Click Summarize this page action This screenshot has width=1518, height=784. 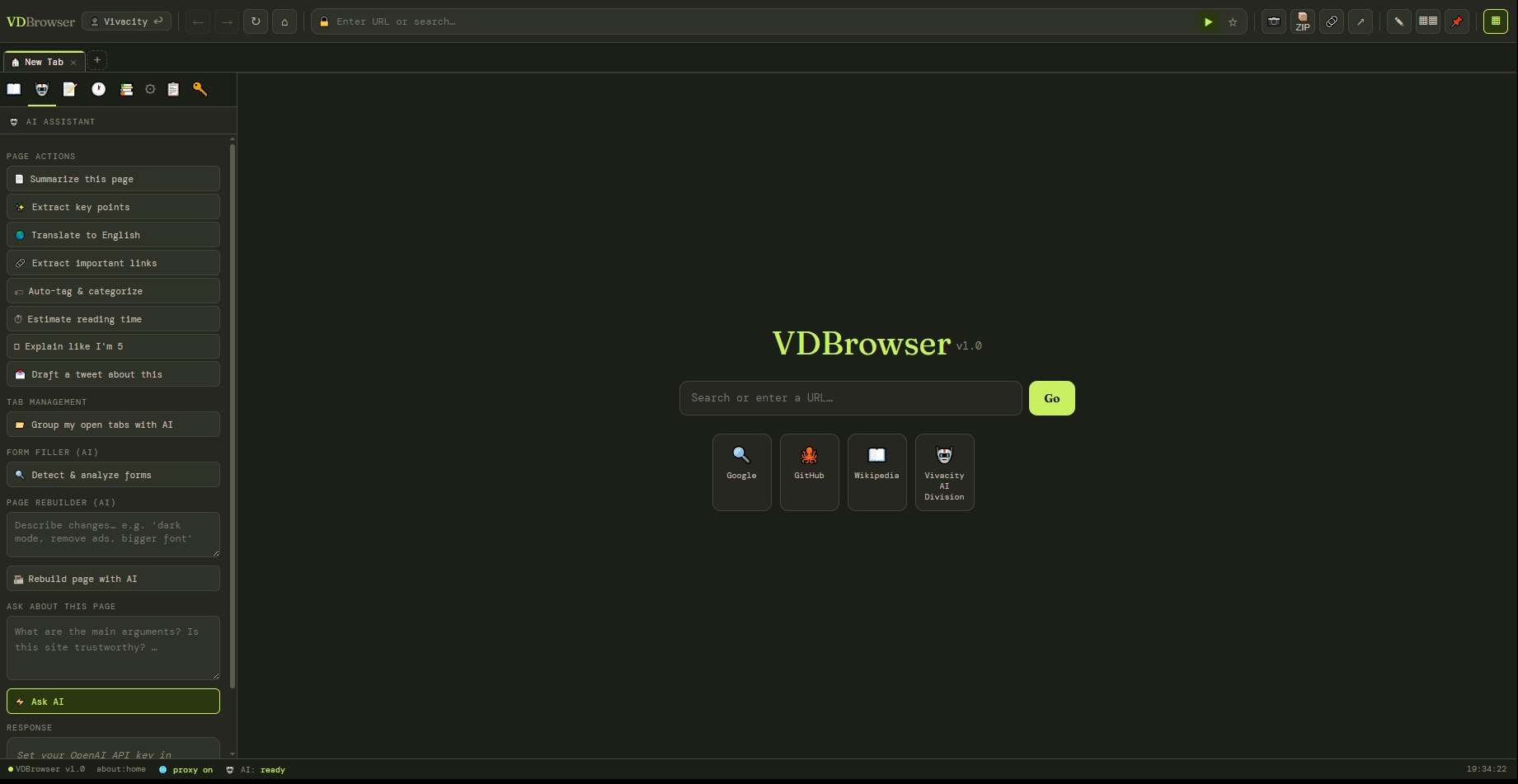113,179
